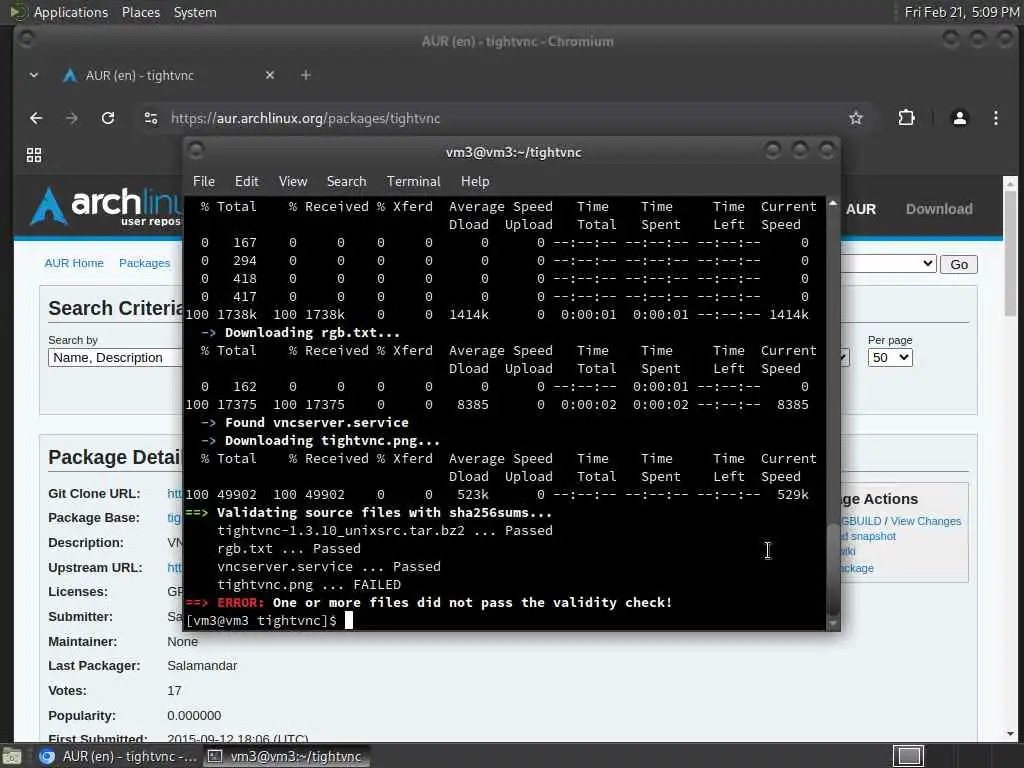The height and width of the screenshot is (768, 1024).
Task: Click Download in Arch navigation bar
Action: point(939,209)
